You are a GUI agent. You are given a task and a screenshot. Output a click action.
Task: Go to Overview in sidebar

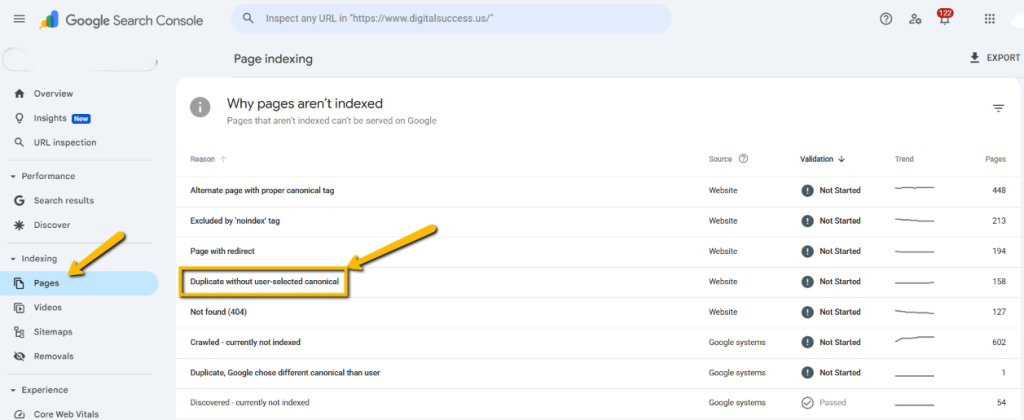point(54,93)
